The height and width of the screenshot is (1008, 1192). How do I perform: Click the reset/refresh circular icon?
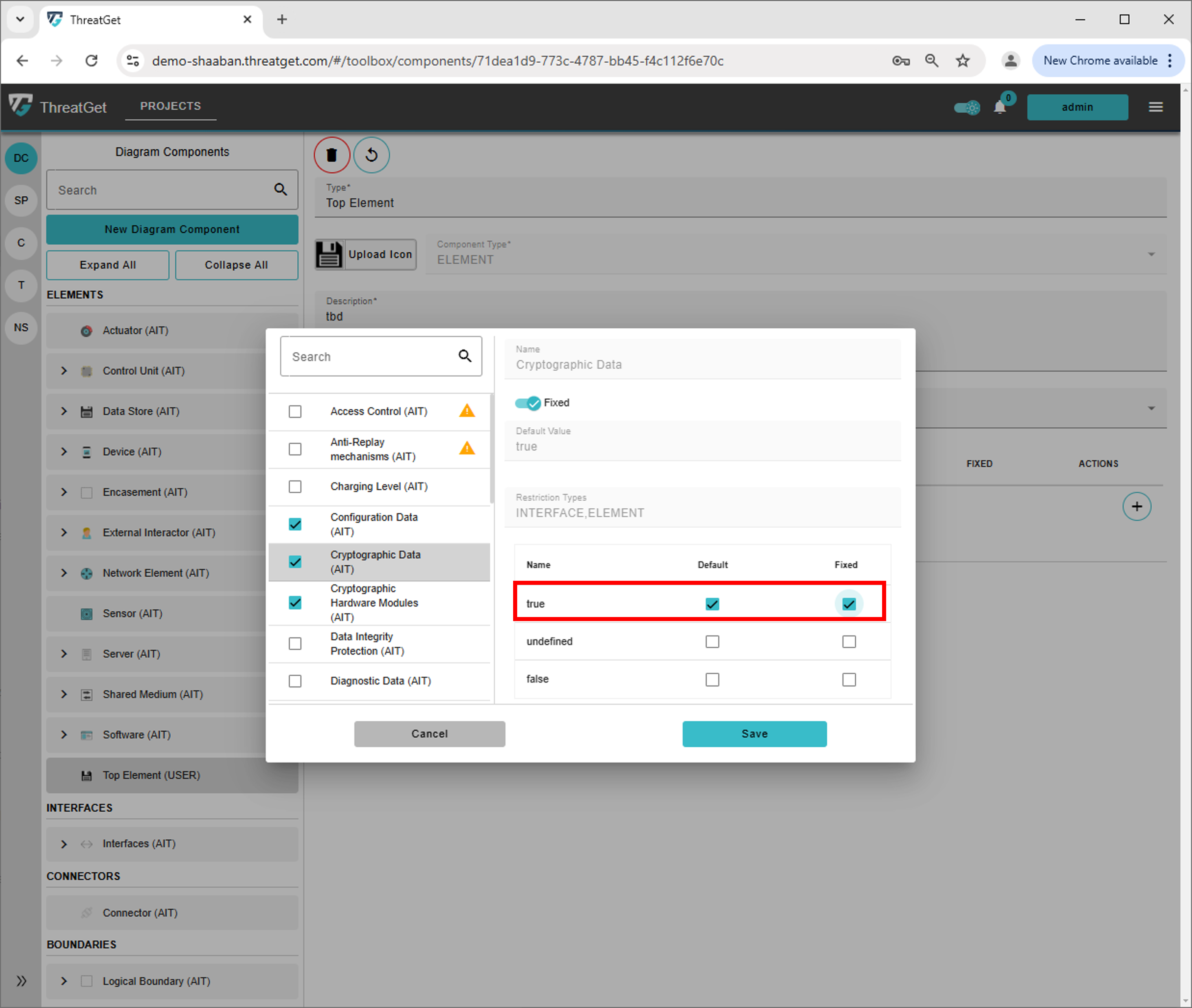click(x=372, y=155)
